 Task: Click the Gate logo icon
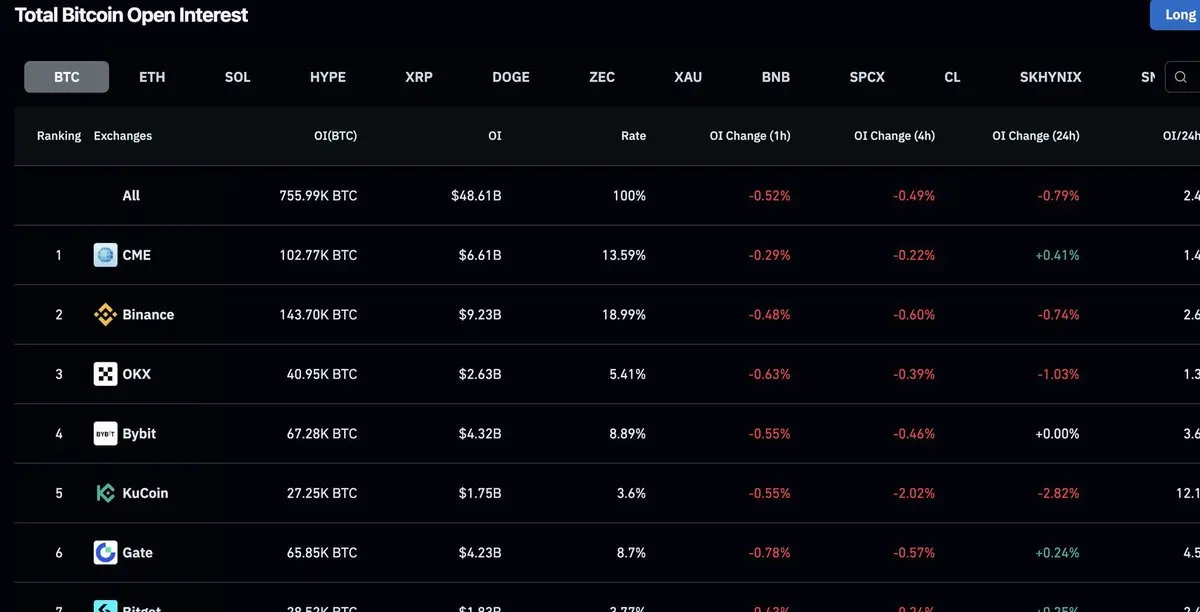pyautogui.click(x=105, y=552)
